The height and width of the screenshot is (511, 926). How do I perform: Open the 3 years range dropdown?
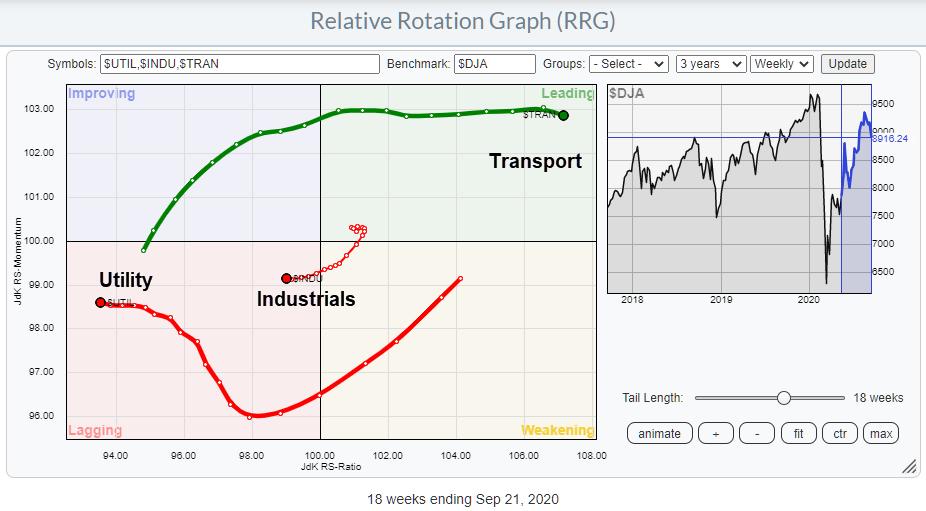711,64
